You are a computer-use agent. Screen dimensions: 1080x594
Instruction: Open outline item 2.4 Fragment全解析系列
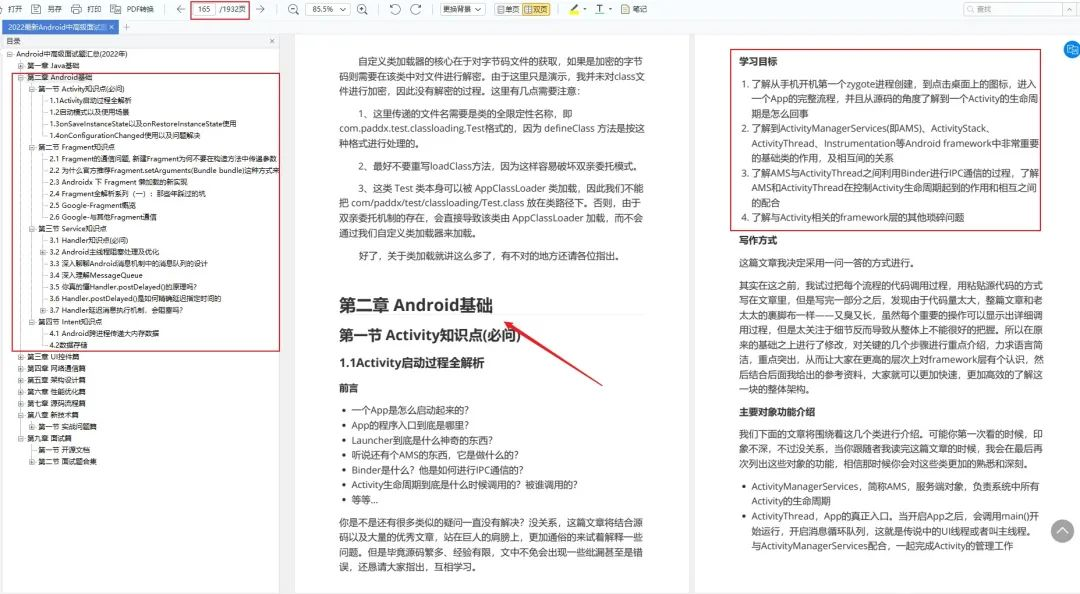coord(127,194)
